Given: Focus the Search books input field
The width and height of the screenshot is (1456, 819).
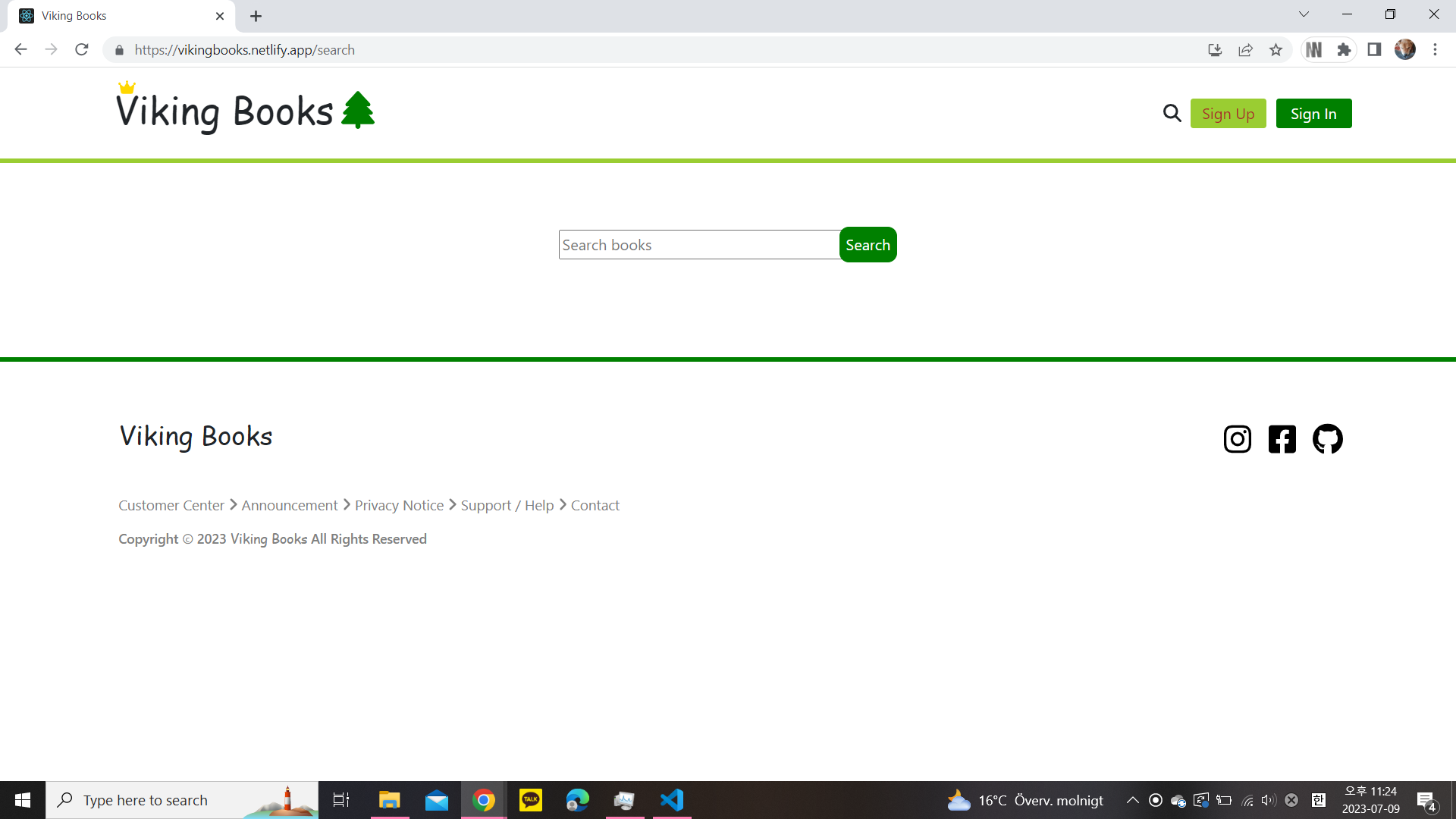Looking at the screenshot, I should 698,245.
